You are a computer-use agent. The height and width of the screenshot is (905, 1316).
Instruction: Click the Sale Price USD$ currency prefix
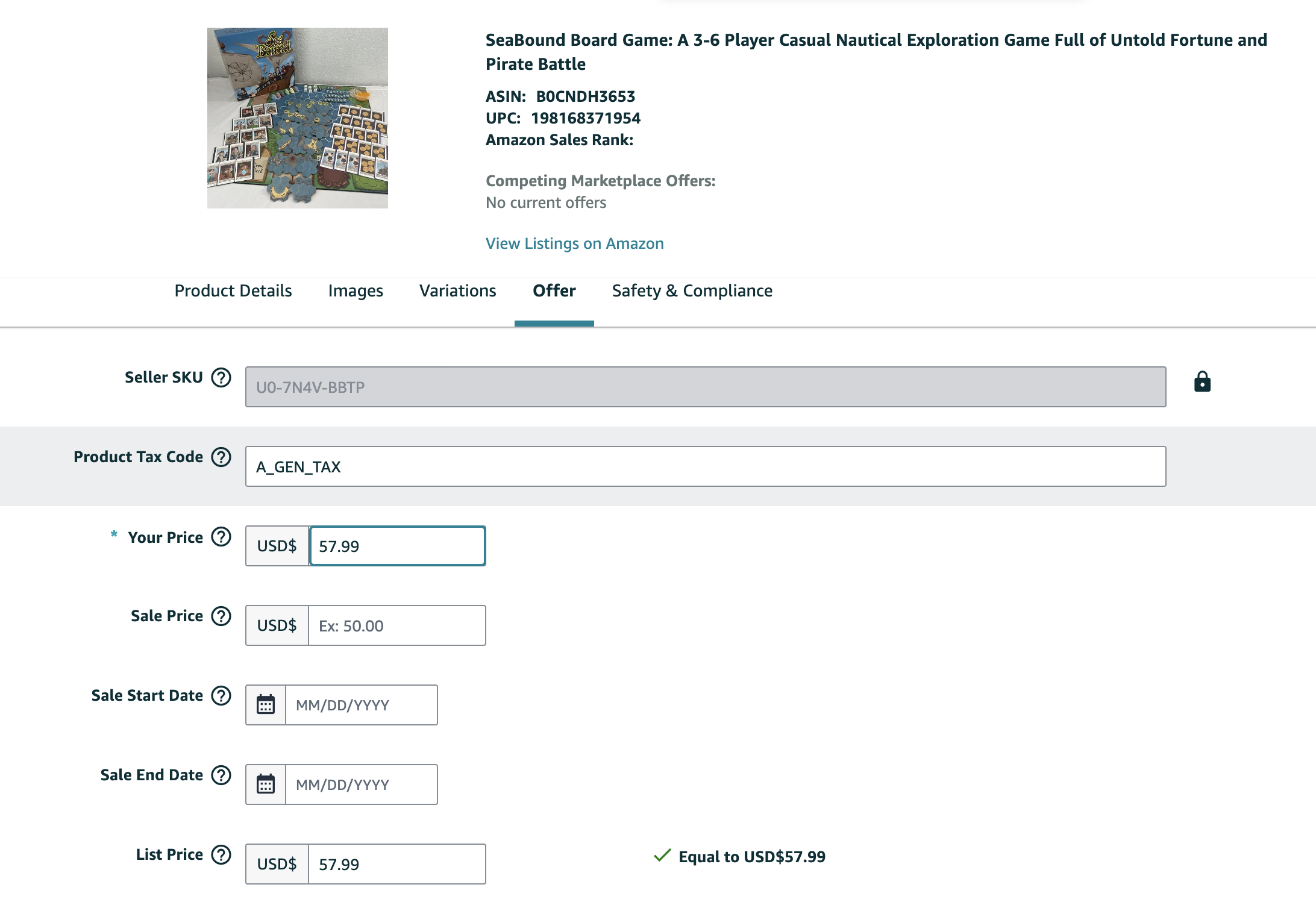click(277, 625)
